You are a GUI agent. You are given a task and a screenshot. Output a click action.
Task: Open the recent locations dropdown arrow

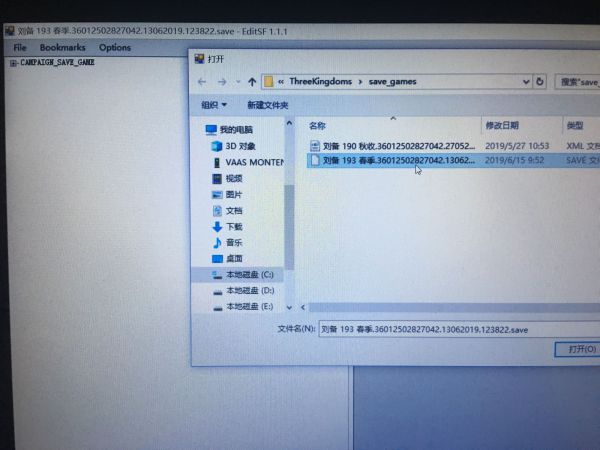(236, 82)
